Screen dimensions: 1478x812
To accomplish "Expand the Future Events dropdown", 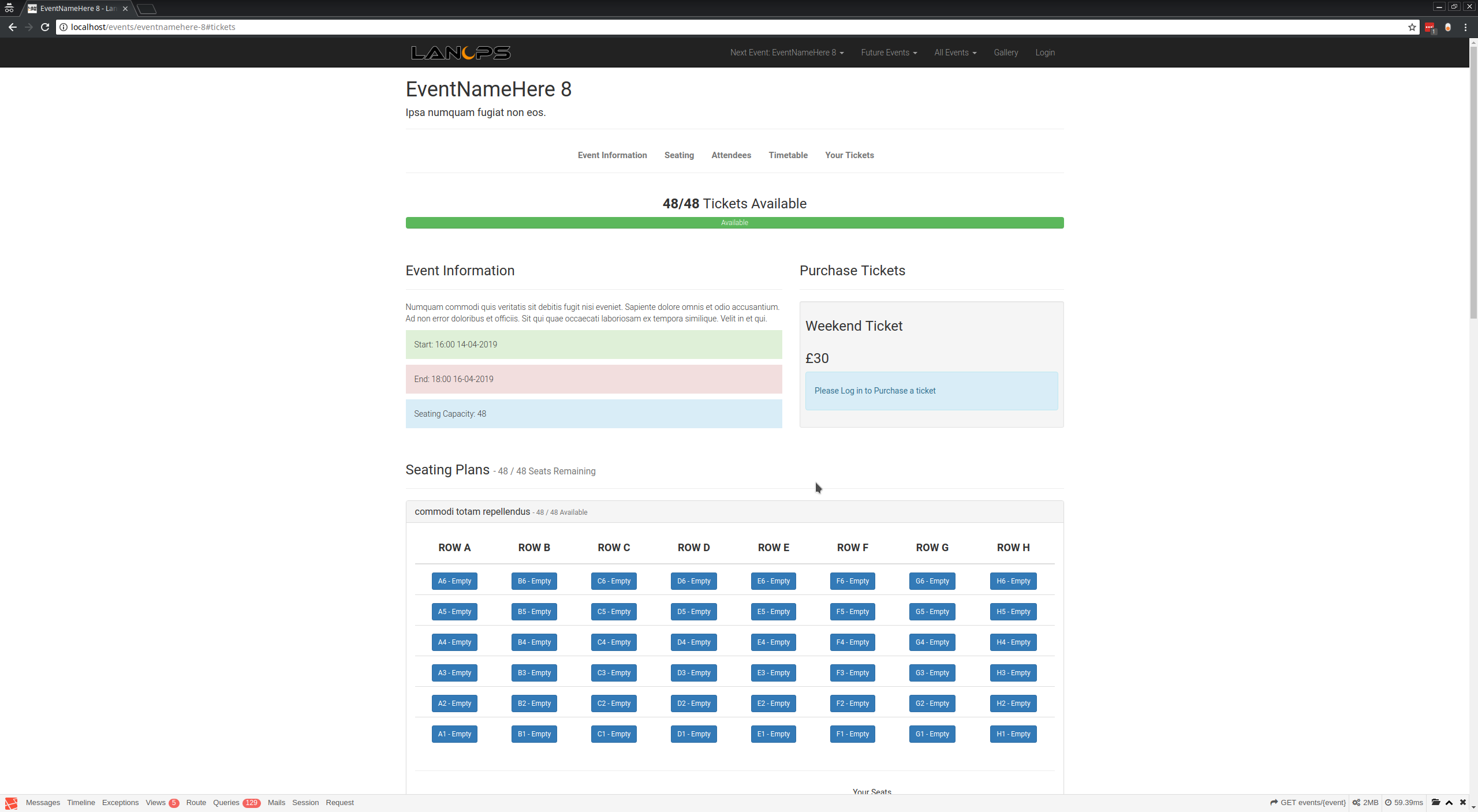I will pyautogui.click(x=889, y=53).
